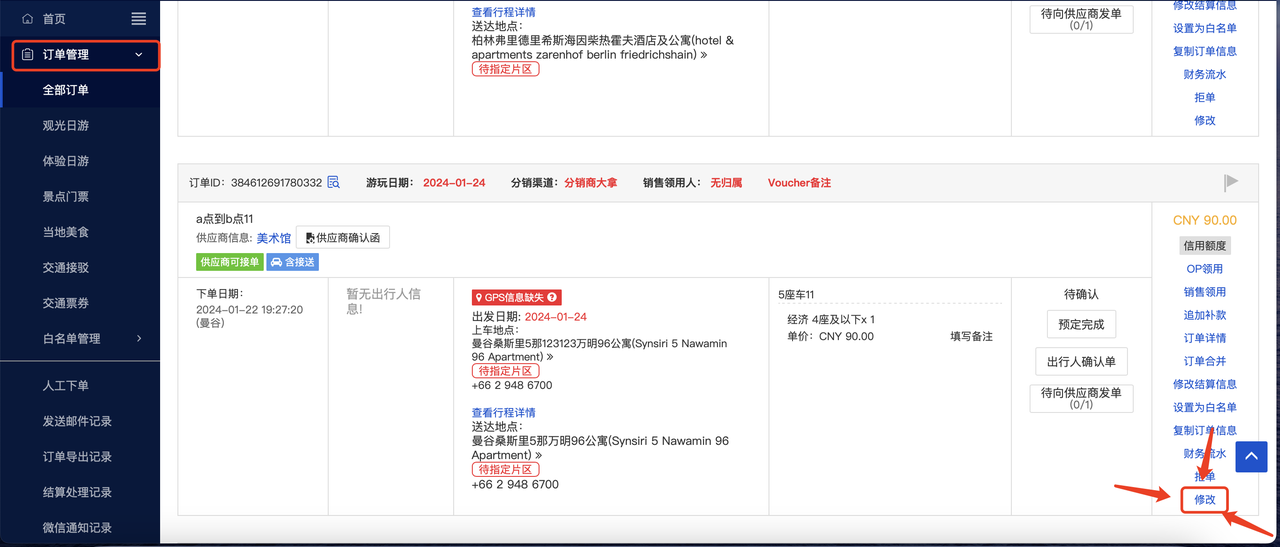The image size is (1280, 547).
Task: Click 待向供应商发单 button in the top order
Action: pos(1081,19)
